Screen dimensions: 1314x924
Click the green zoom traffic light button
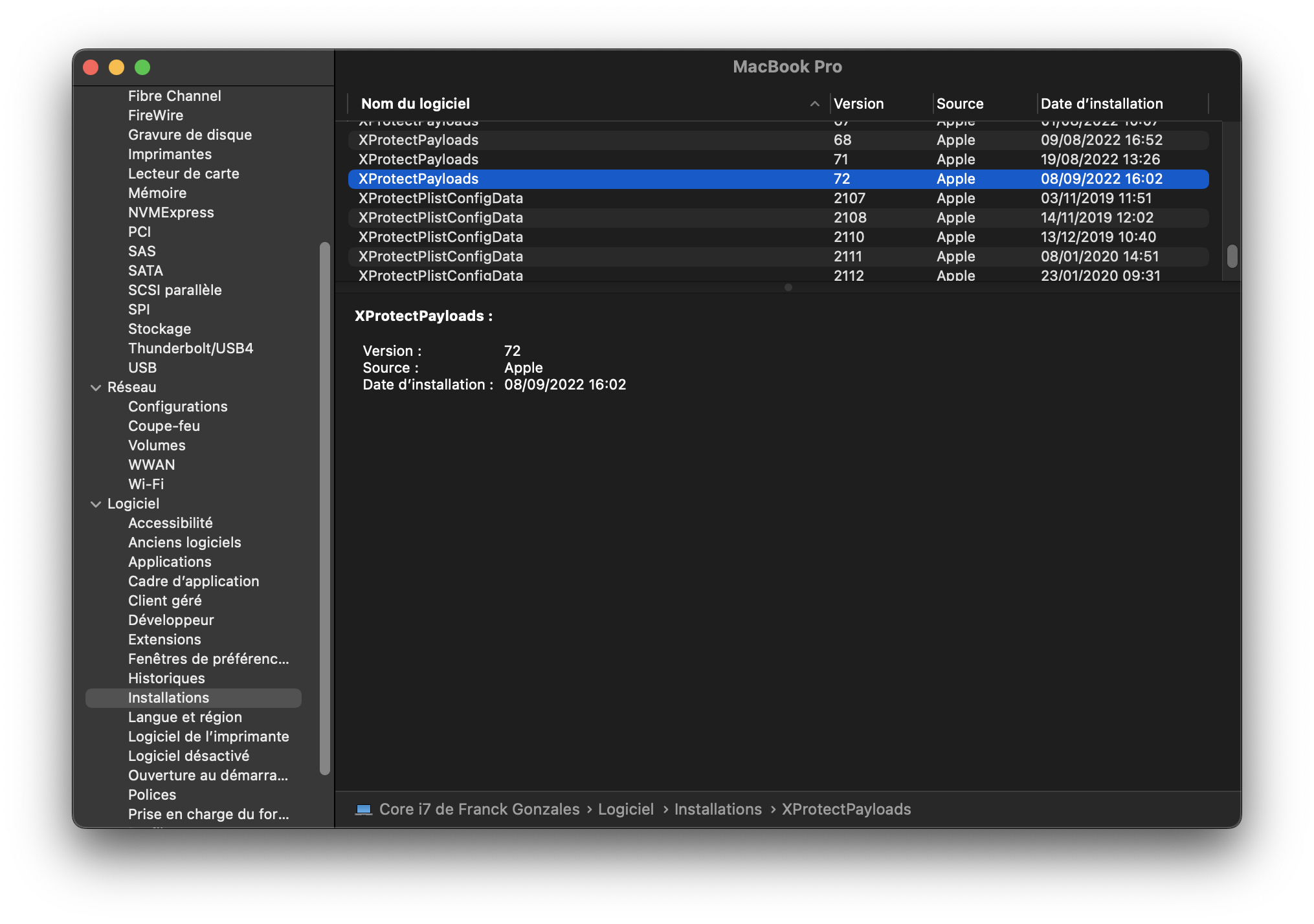[x=142, y=67]
